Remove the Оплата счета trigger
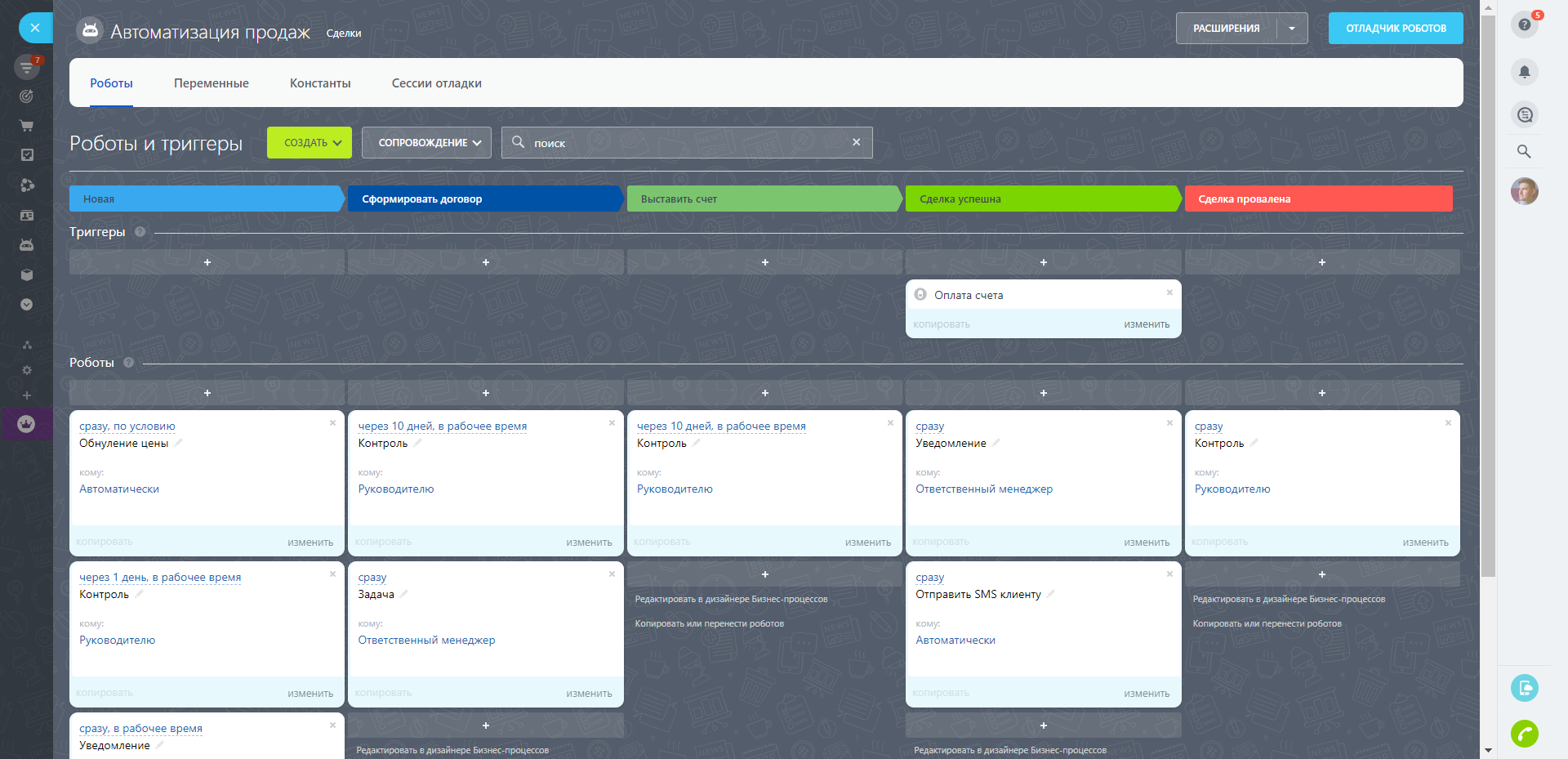The image size is (1568, 759). (x=1169, y=292)
